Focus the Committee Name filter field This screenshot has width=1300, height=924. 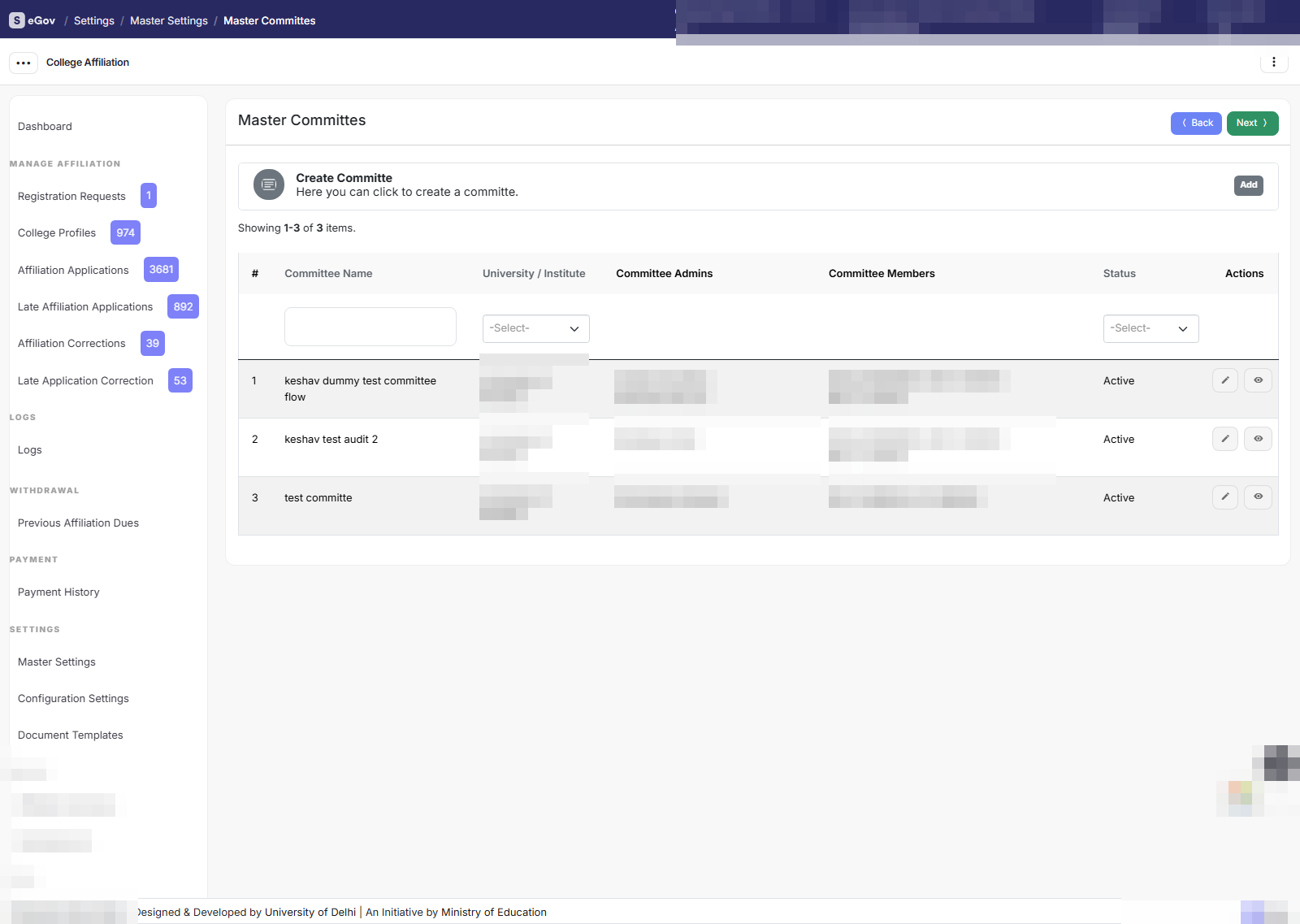pyautogui.click(x=370, y=327)
